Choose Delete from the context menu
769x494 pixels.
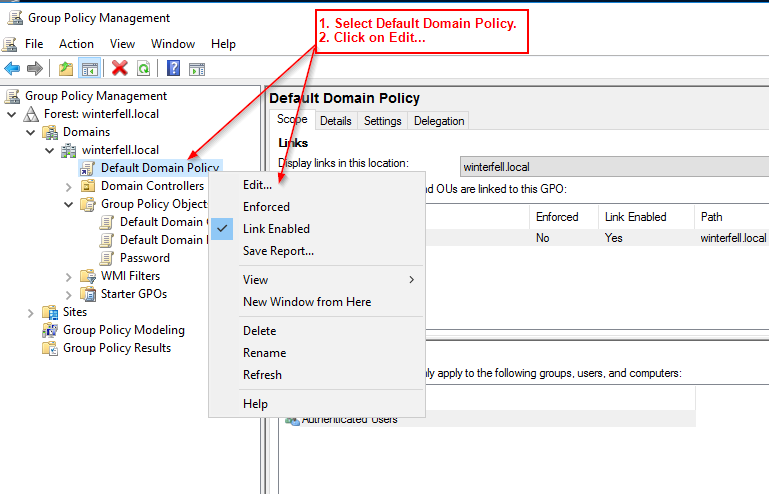259,331
